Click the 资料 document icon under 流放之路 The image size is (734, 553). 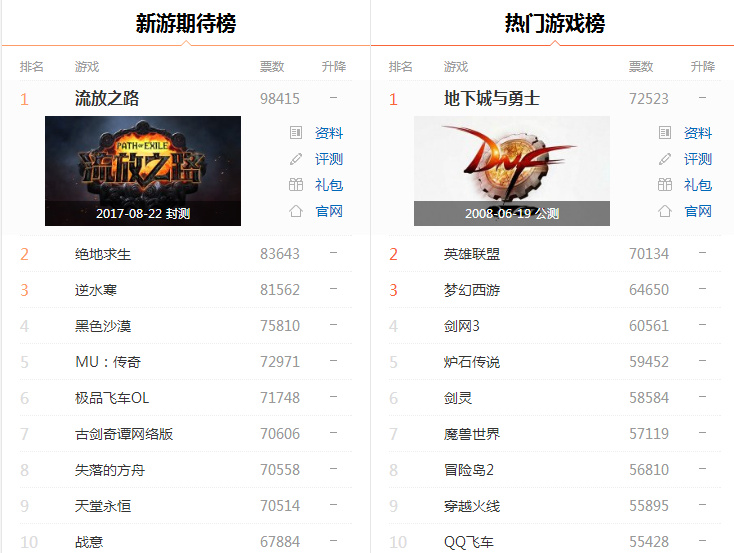click(296, 133)
